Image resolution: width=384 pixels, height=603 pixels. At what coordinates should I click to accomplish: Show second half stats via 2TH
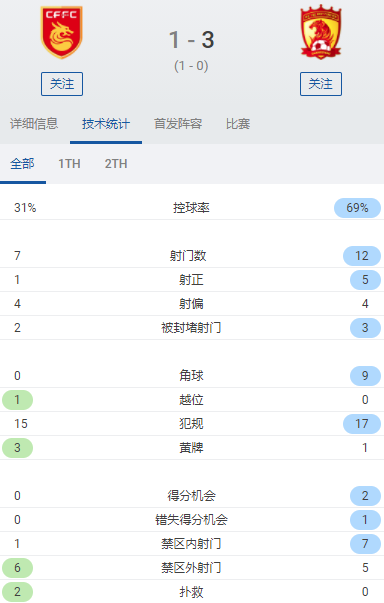click(116, 163)
